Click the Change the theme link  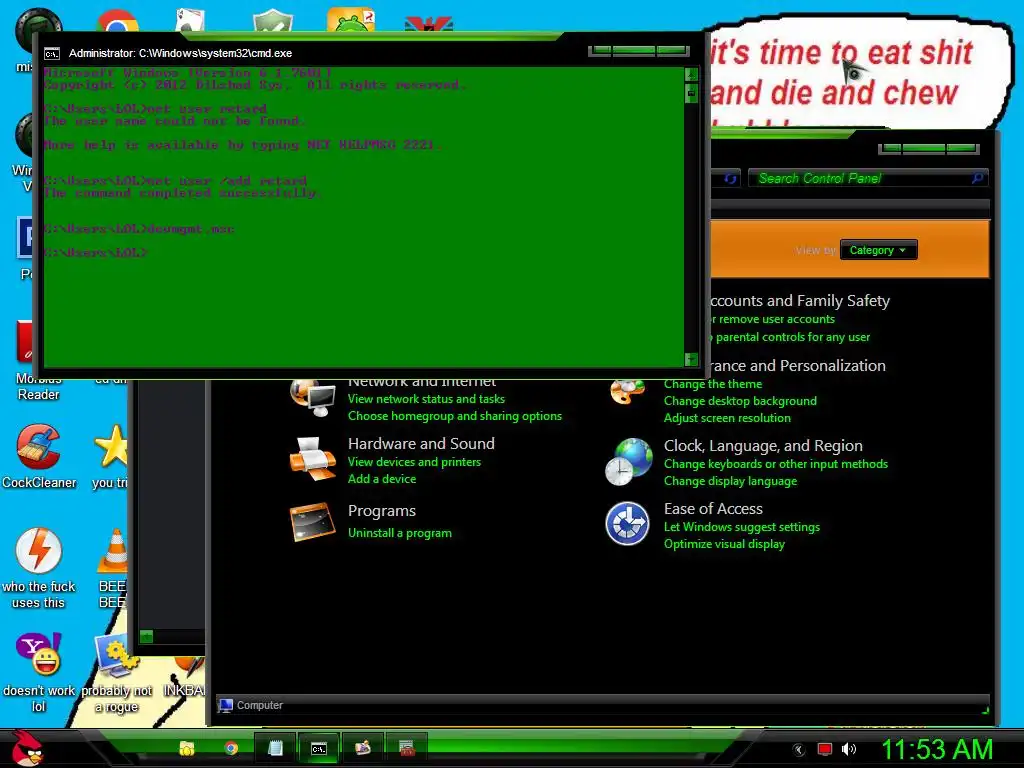coord(712,384)
